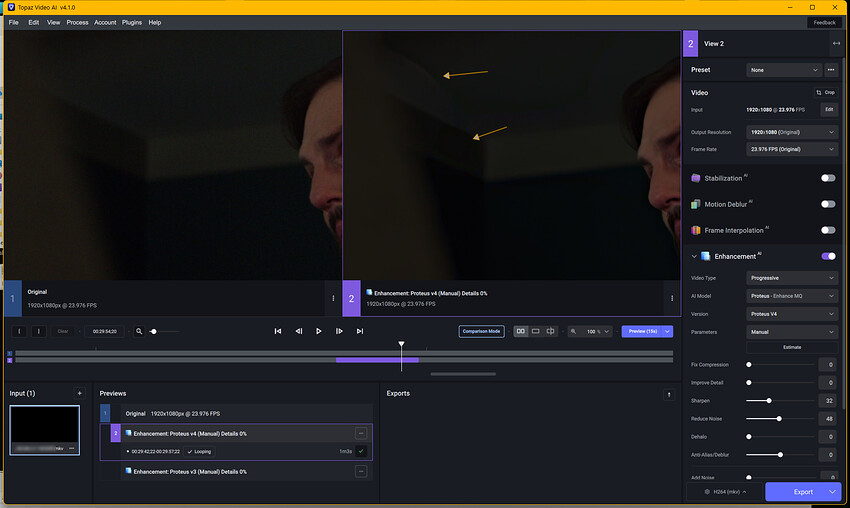Open the AI Model dropdown
The image size is (850, 508).
(792, 296)
